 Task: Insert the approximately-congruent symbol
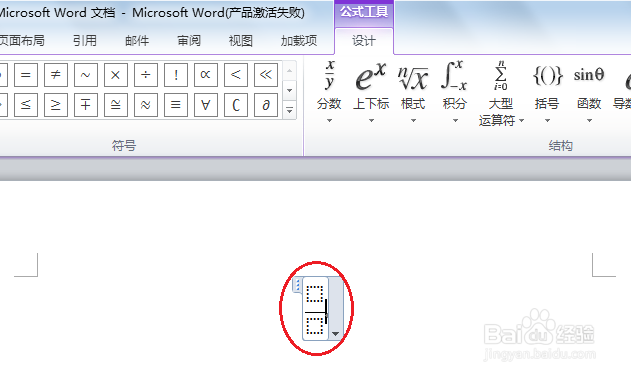(115, 105)
